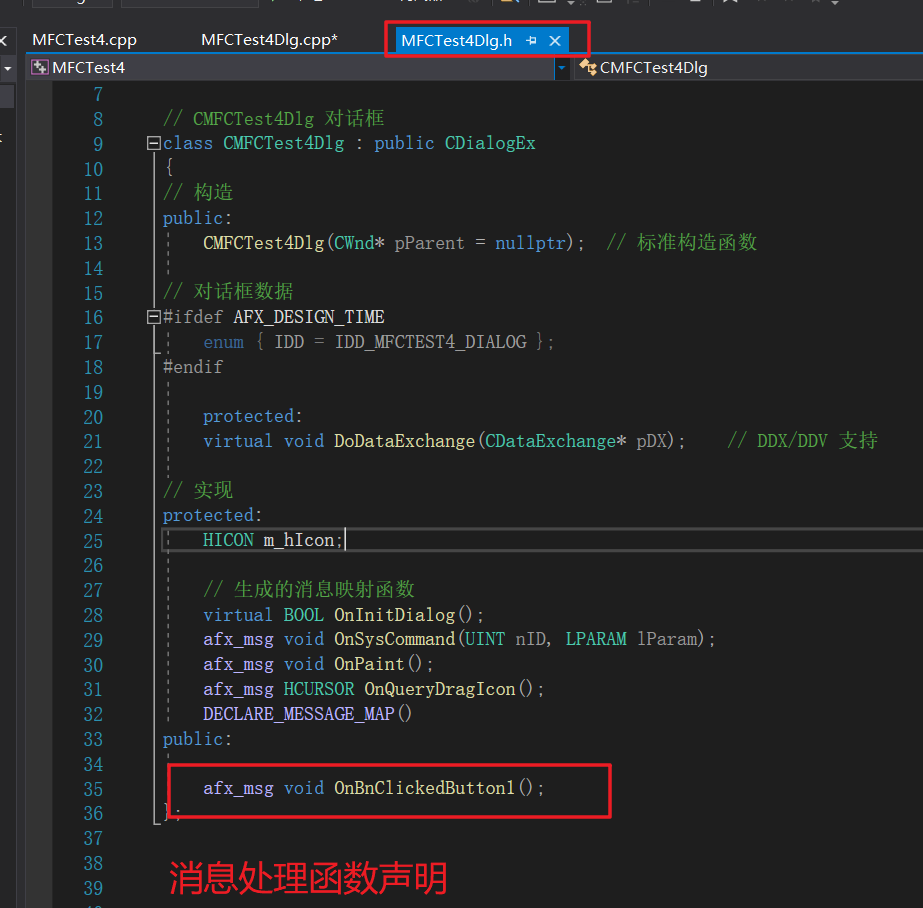Open the CMFCTest4Dlg class navigation dropdown

tap(748, 68)
